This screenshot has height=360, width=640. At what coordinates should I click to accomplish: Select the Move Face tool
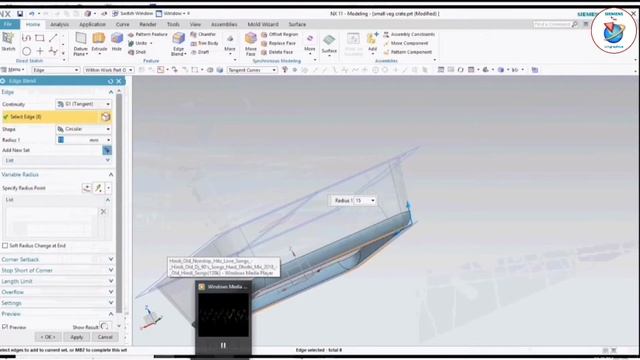coord(251,44)
